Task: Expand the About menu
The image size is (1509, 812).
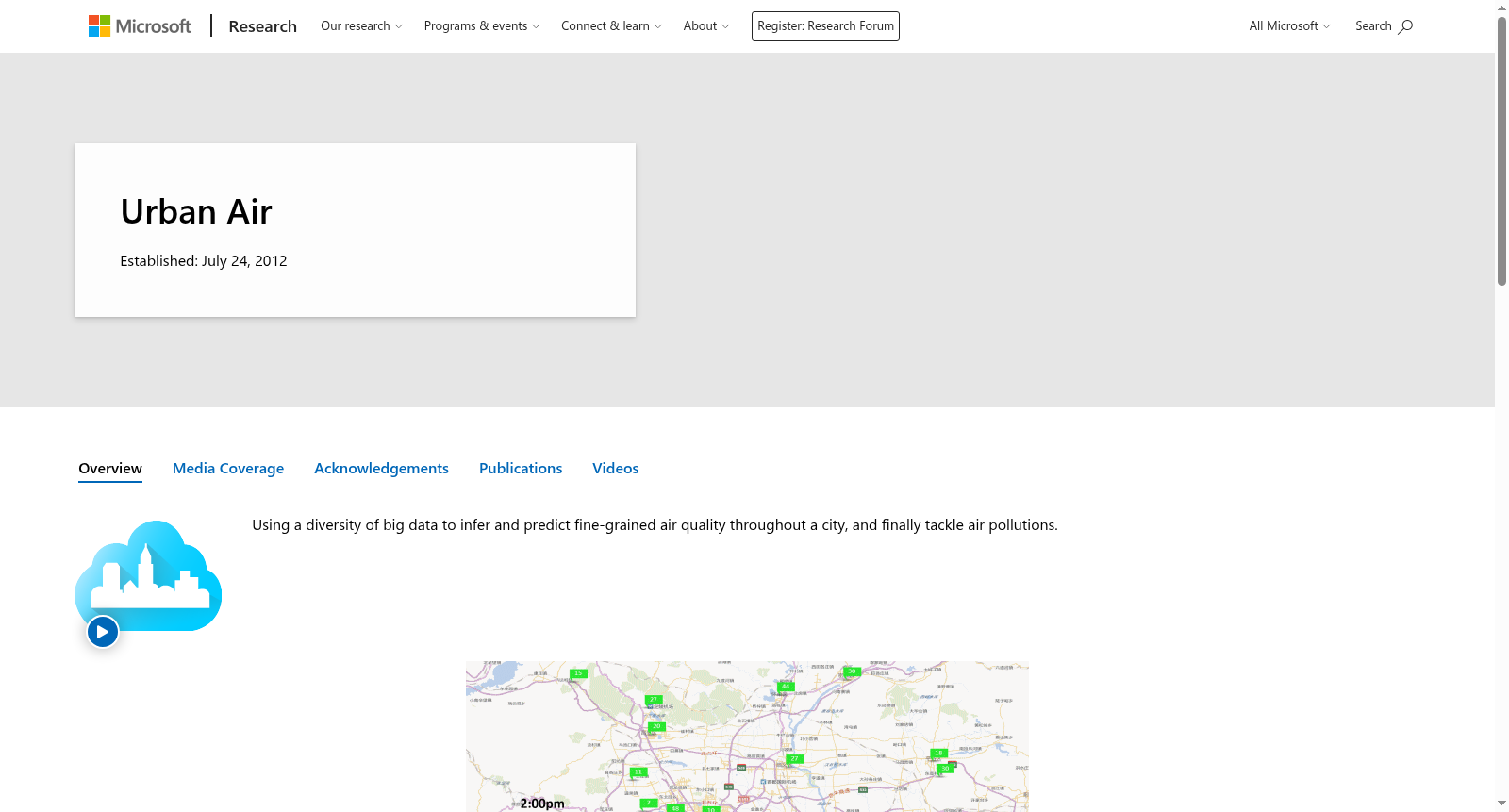Action: click(x=706, y=26)
